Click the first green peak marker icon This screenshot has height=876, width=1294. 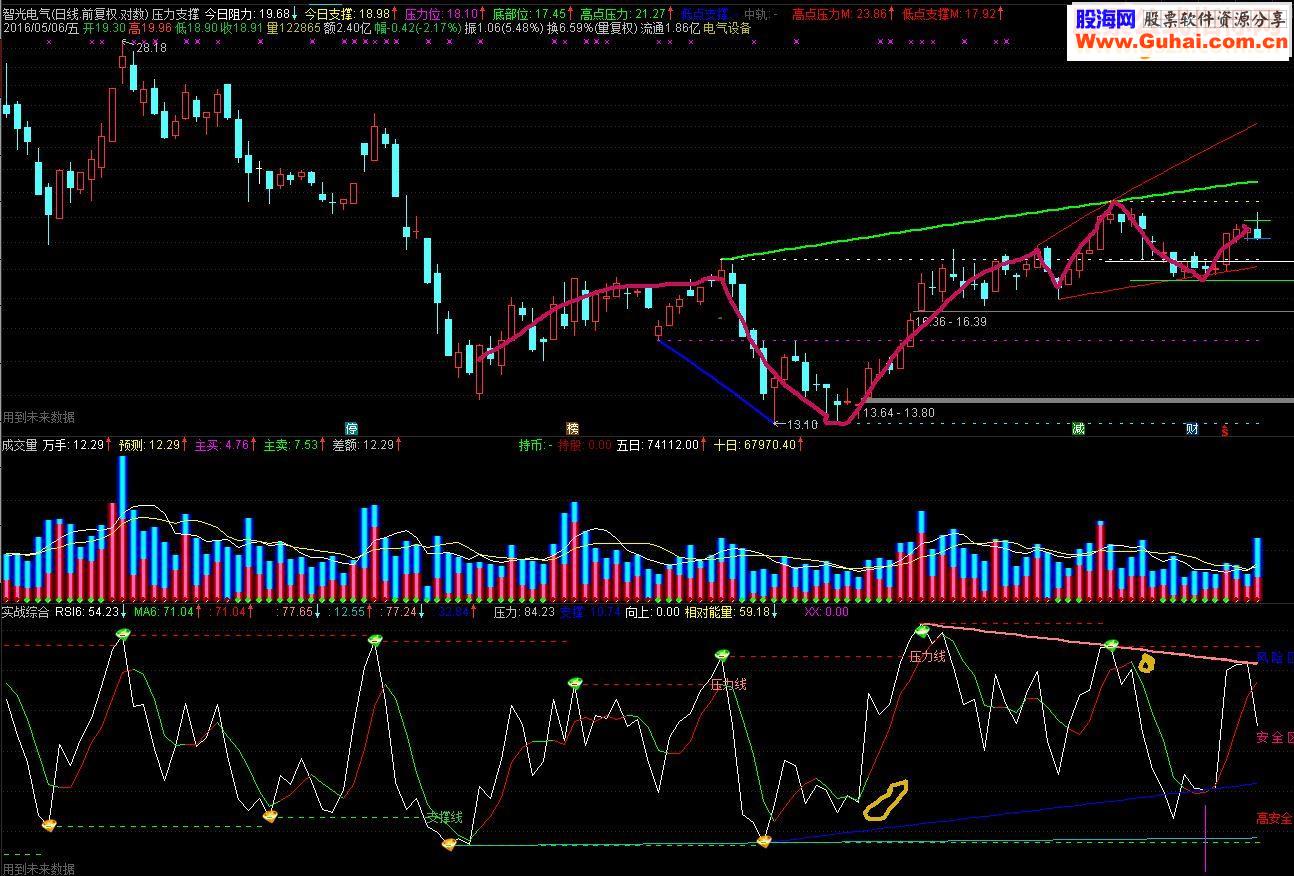pyautogui.click(x=124, y=634)
